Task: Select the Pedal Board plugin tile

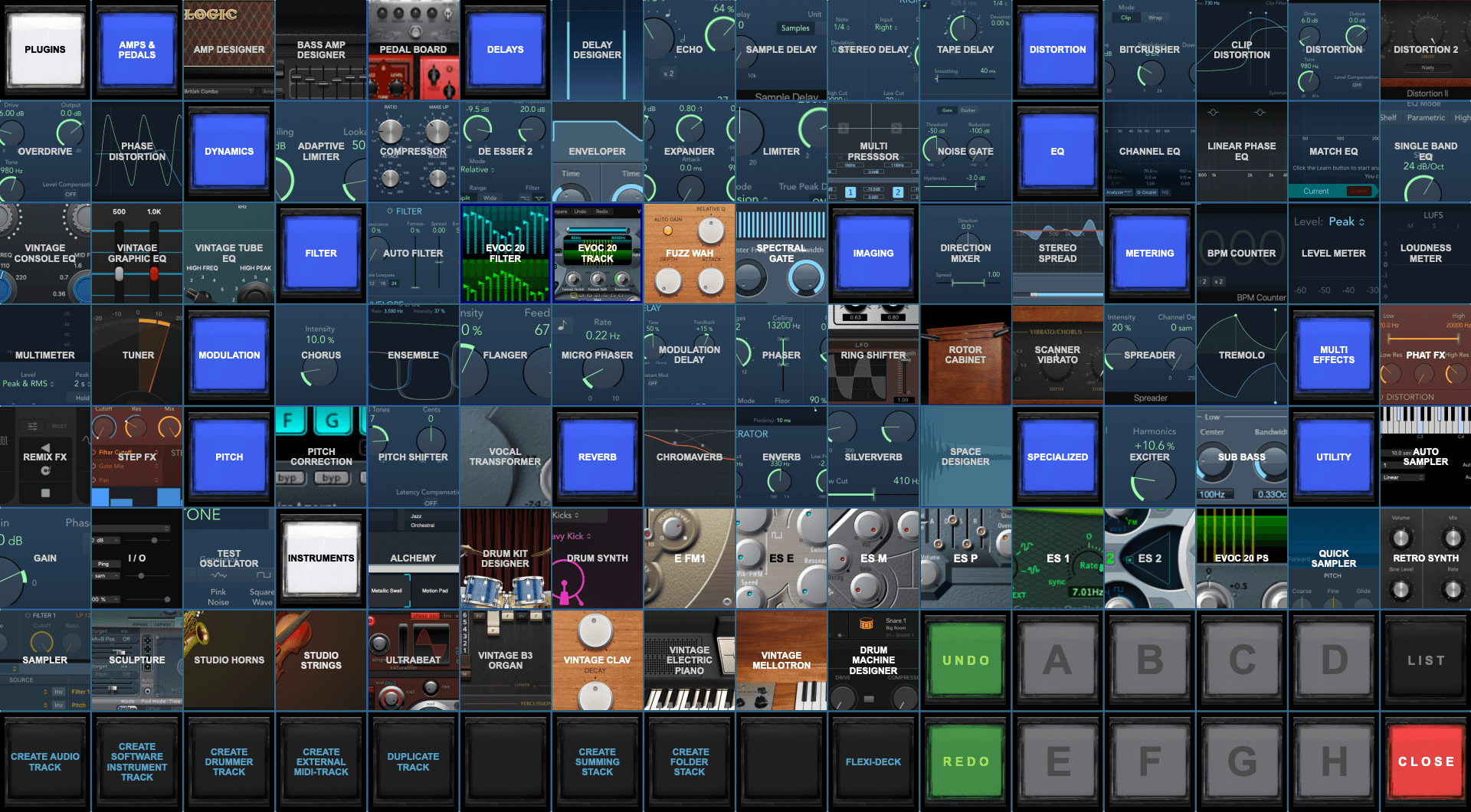Action: [413, 50]
